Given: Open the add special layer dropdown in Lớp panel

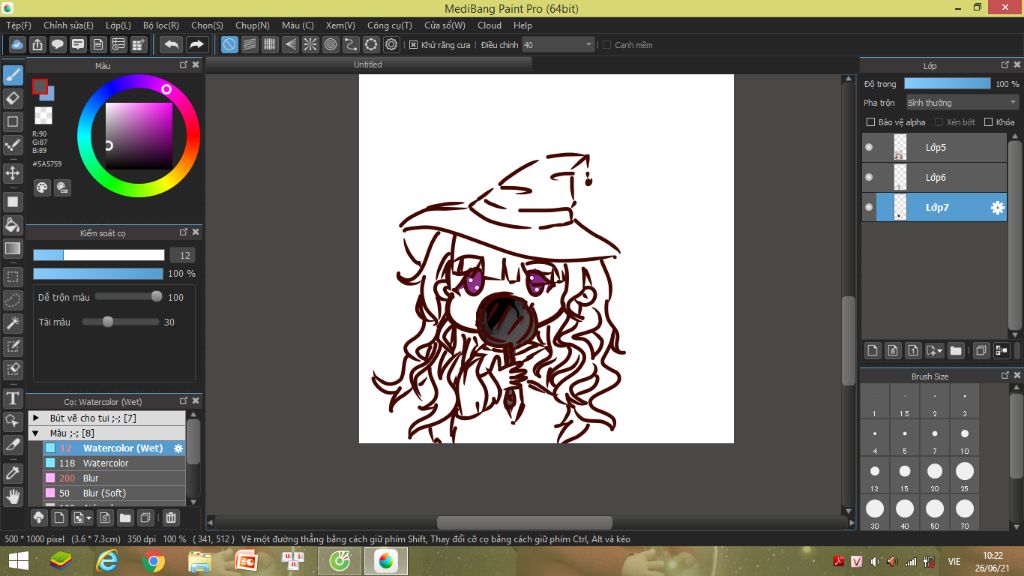Looking at the screenshot, I should coord(934,351).
